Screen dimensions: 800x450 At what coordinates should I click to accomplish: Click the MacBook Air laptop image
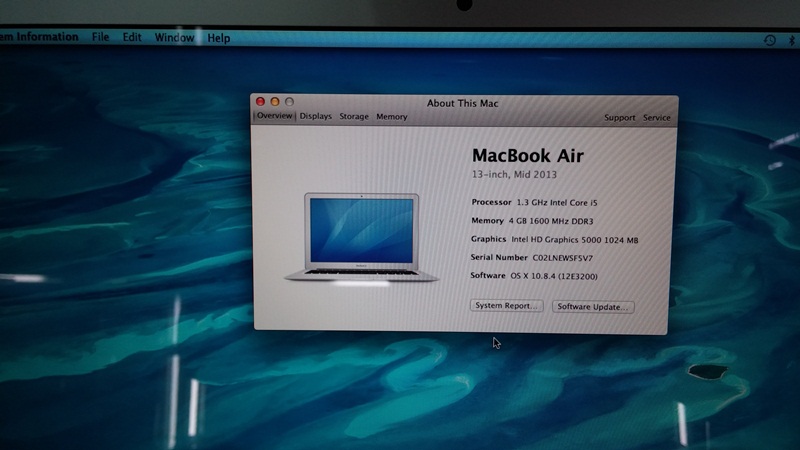click(x=361, y=237)
